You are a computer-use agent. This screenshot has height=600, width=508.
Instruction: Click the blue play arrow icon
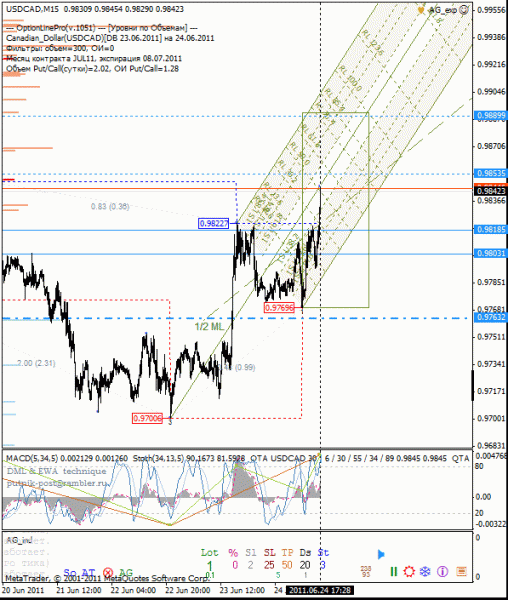pyautogui.click(x=381, y=554)
